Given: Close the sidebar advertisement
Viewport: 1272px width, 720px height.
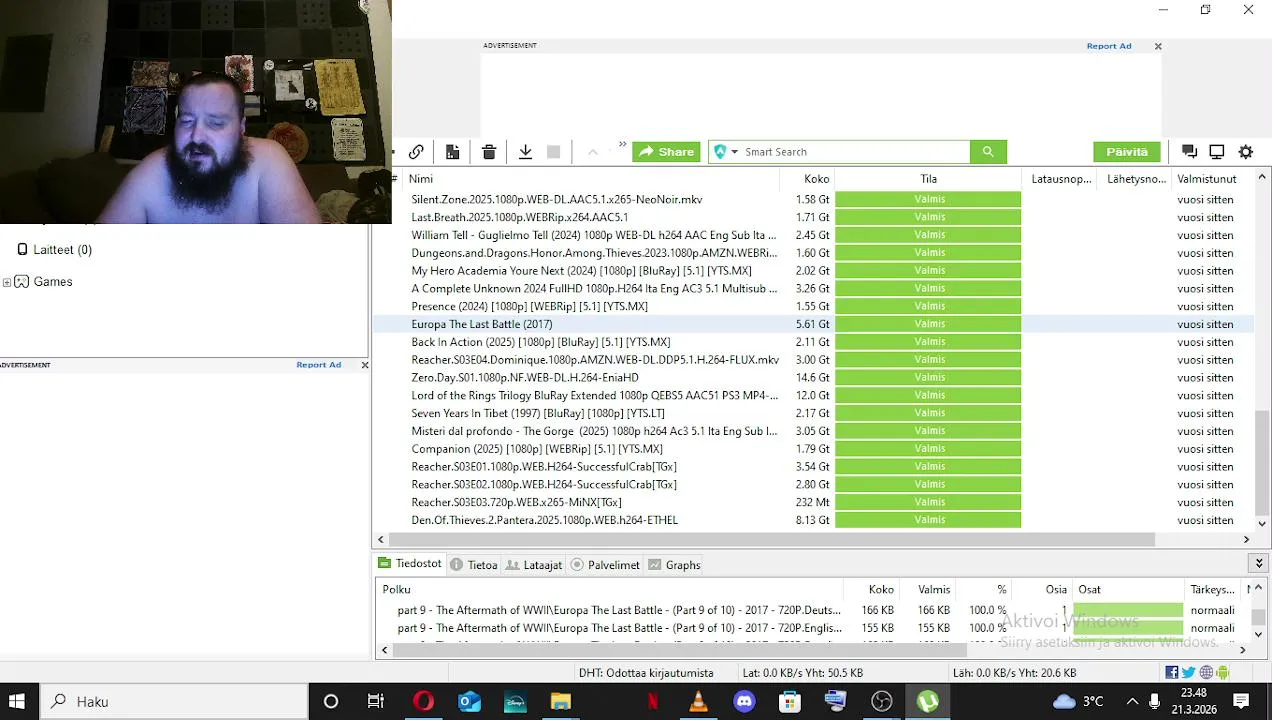Looking at the screenshot, I should [365, 365].
